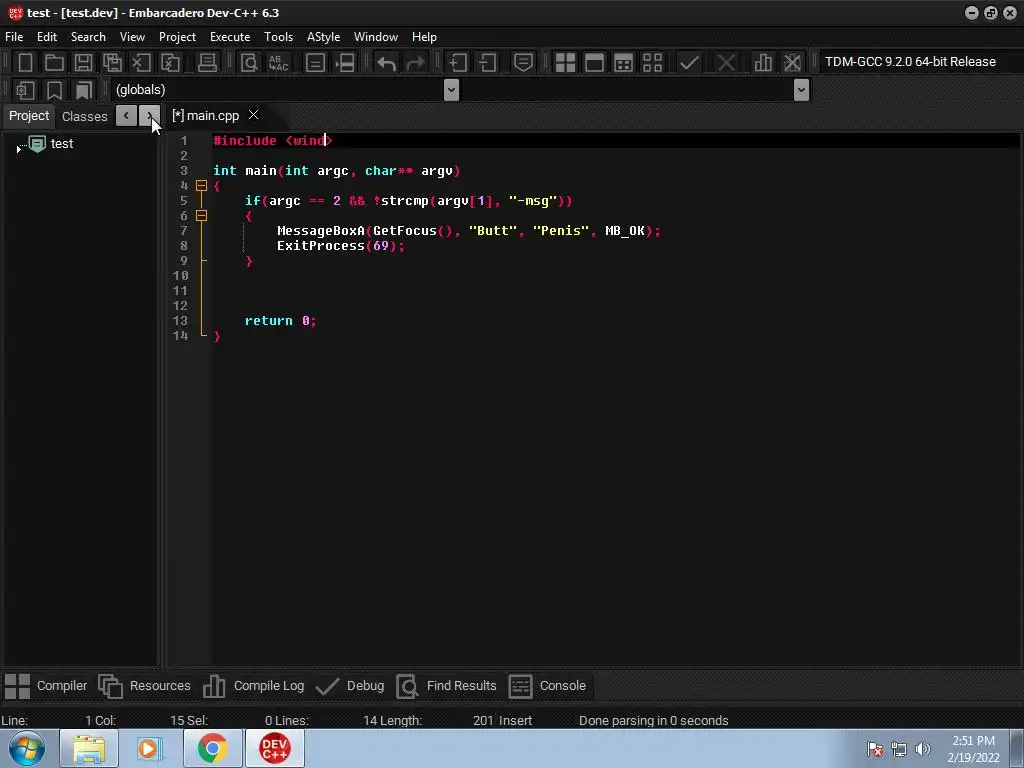The width and height of the screenshot is (1024, 768).
Task: Open the Console bottom panel tab
Action: pyautogui.click(x=547, y=686)
